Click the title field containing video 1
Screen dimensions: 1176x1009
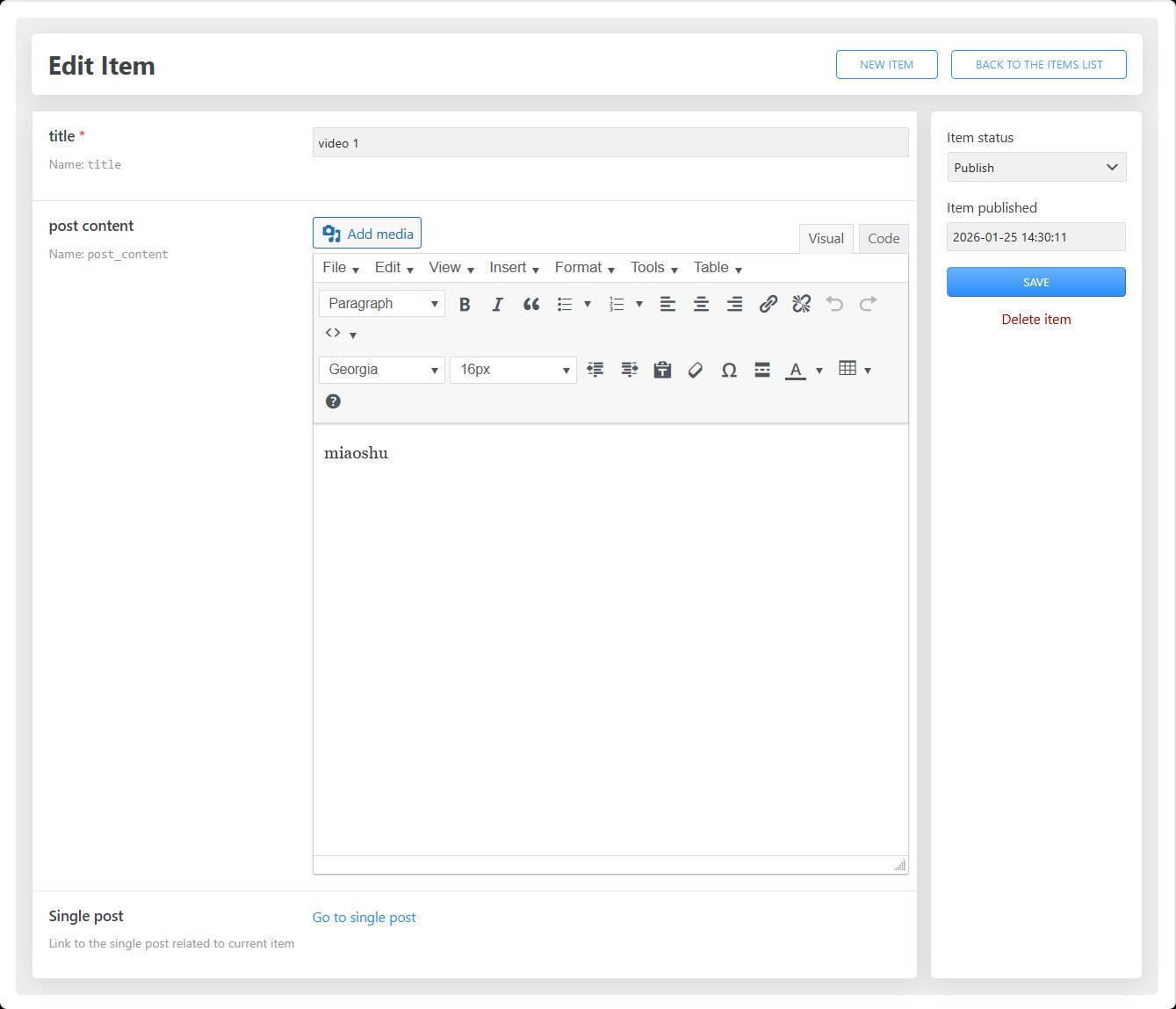point(610,143)
